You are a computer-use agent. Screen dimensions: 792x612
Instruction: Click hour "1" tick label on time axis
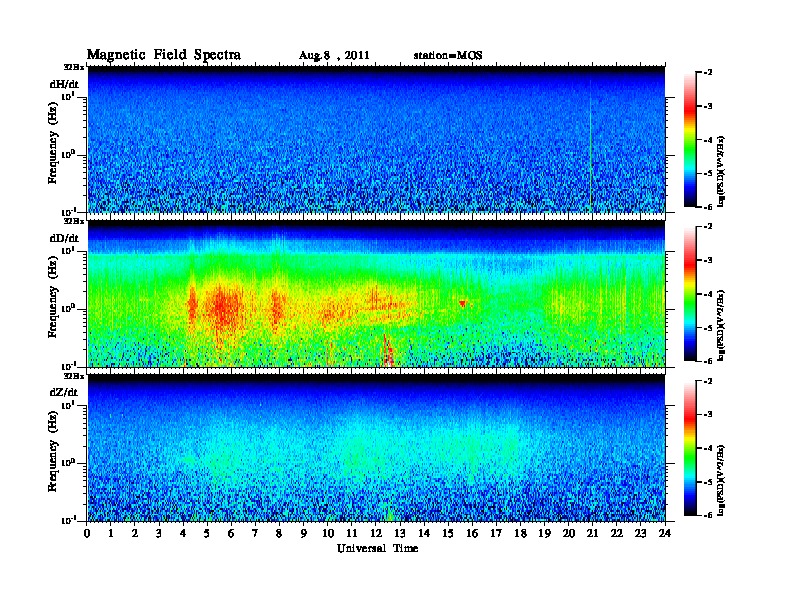pos(111,534)
